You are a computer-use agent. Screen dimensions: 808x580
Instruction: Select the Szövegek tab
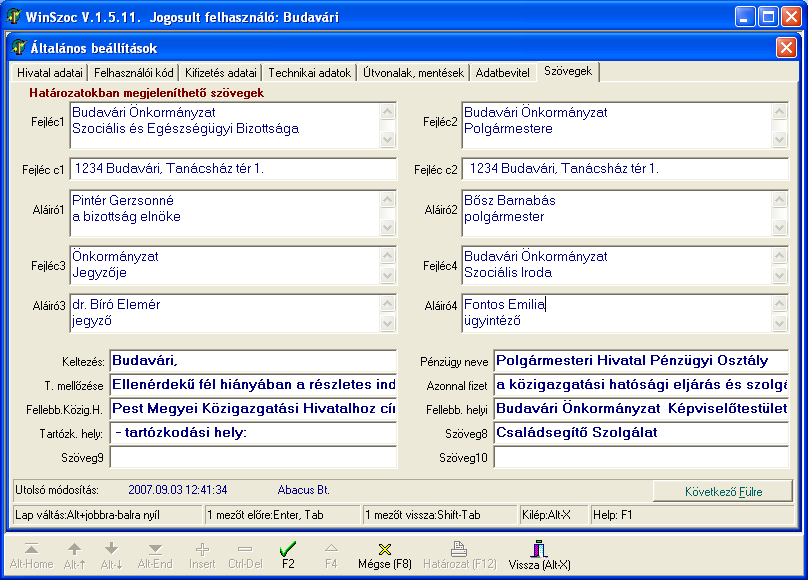tap(568, 71)
